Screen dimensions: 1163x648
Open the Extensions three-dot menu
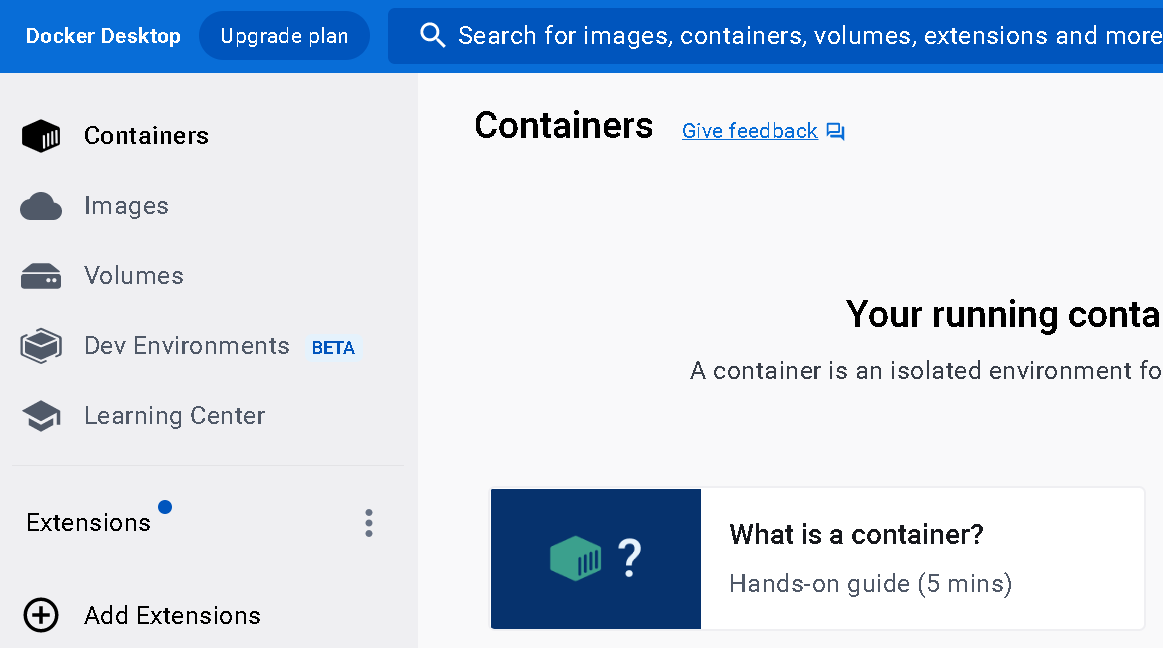pyautogui.click(x=369, y=523)
